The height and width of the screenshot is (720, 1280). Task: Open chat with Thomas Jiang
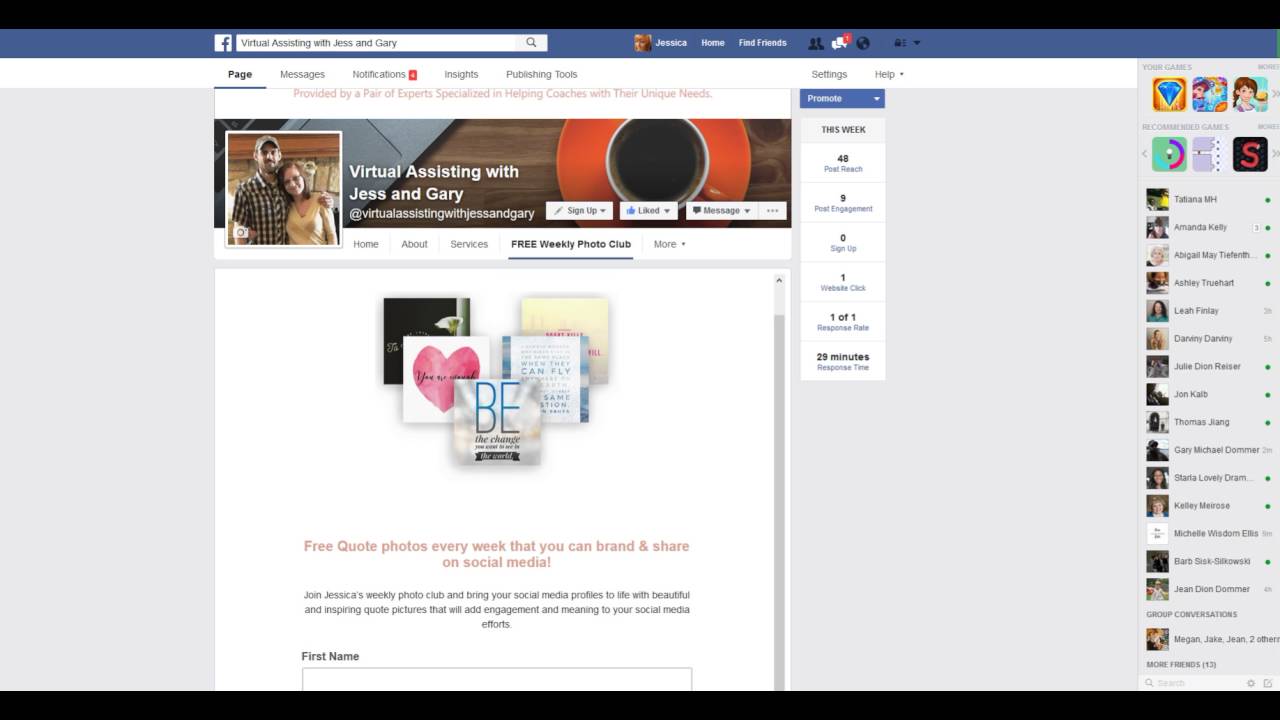coord(1208,422)
